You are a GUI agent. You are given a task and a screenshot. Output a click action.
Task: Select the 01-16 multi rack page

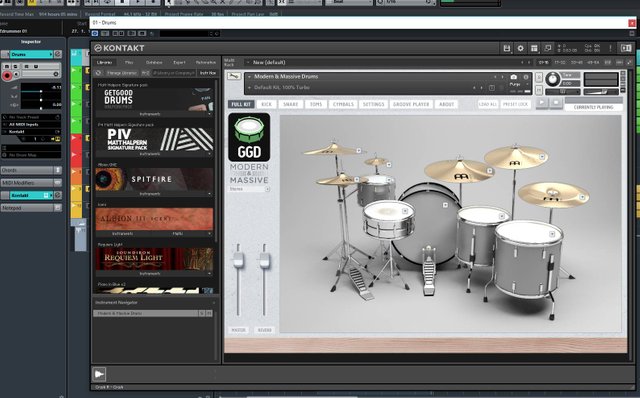[543, 62]
